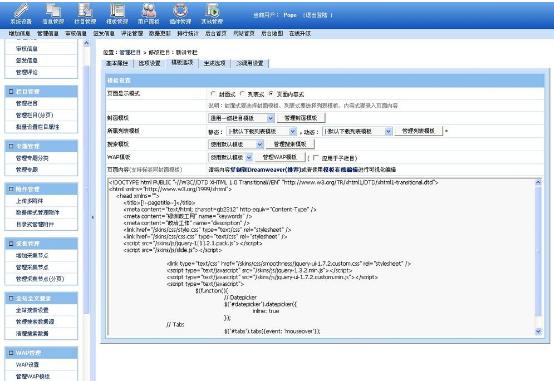Open 数据更新 in the secondary menu bar

coord(160,34)
